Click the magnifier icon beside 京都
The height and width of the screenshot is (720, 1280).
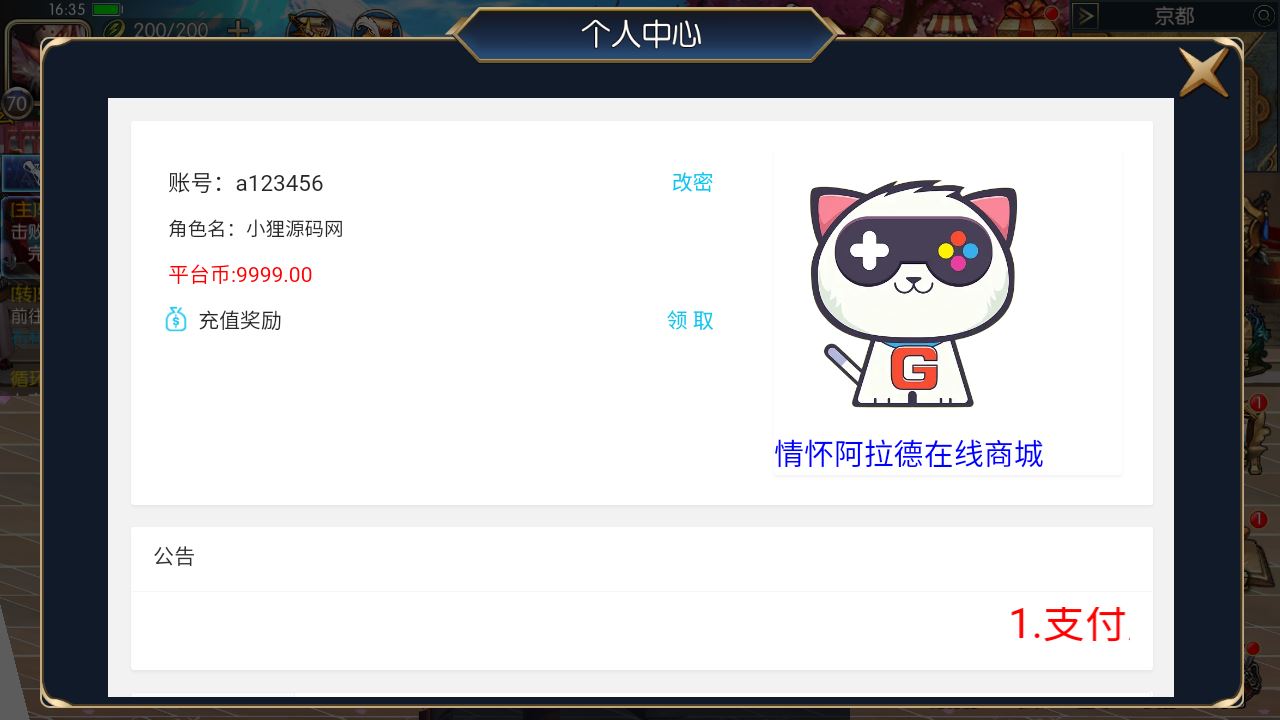(1263, 15)
